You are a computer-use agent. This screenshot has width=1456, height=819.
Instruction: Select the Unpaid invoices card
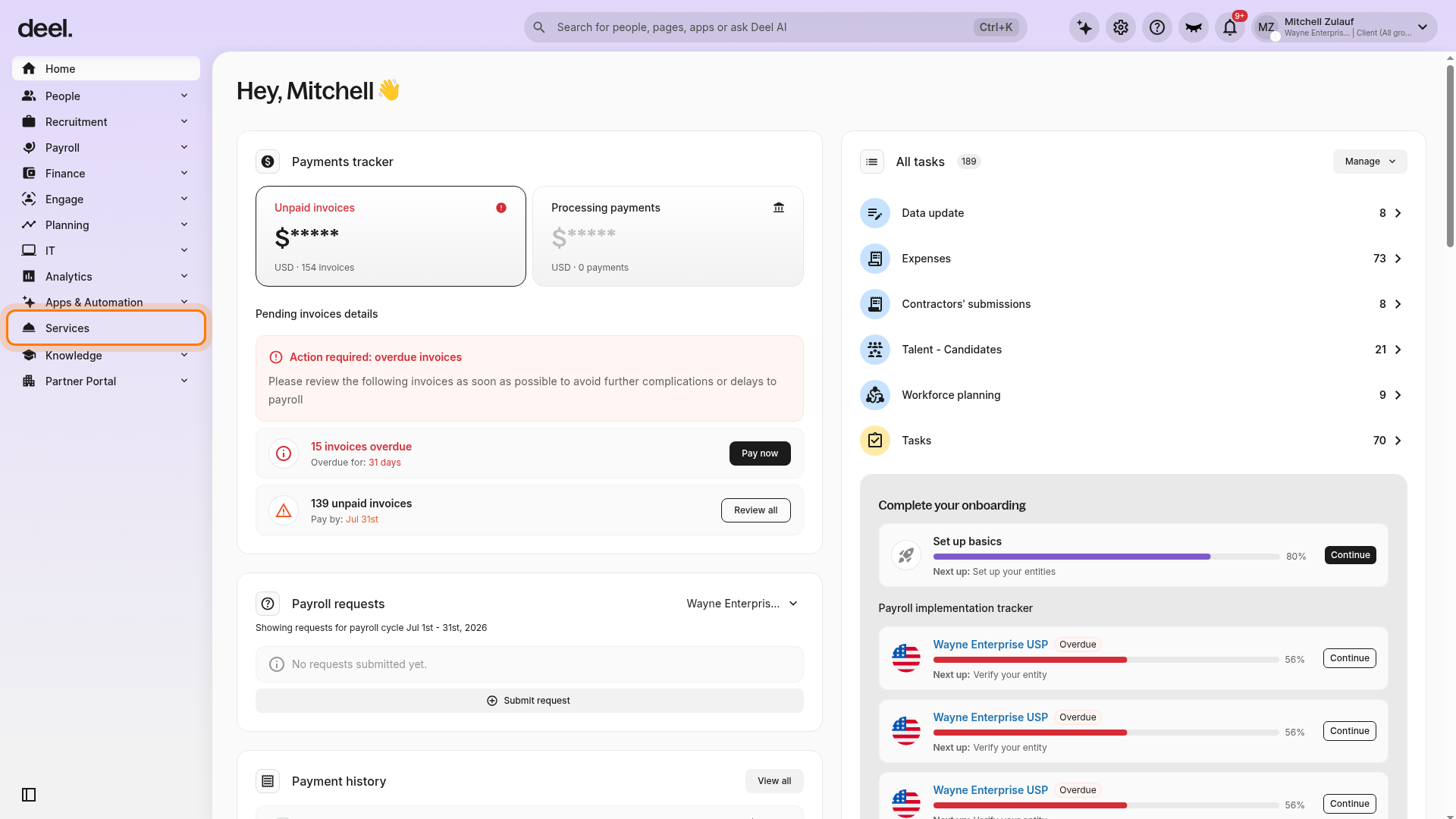(391, 236)
